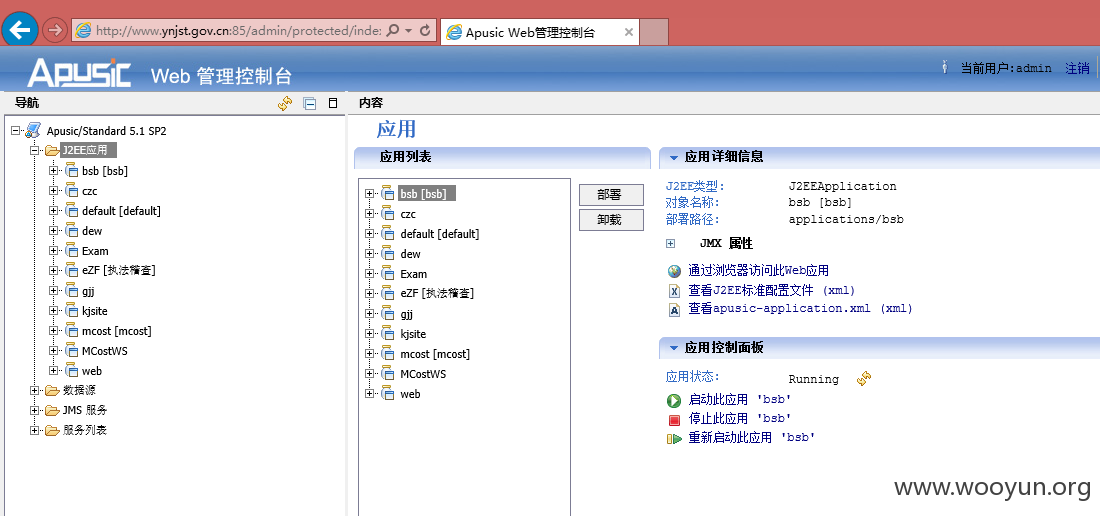The image size is (1100, 516).
Task: Expand the 服务列表 folder
Action: click(34, 430)
